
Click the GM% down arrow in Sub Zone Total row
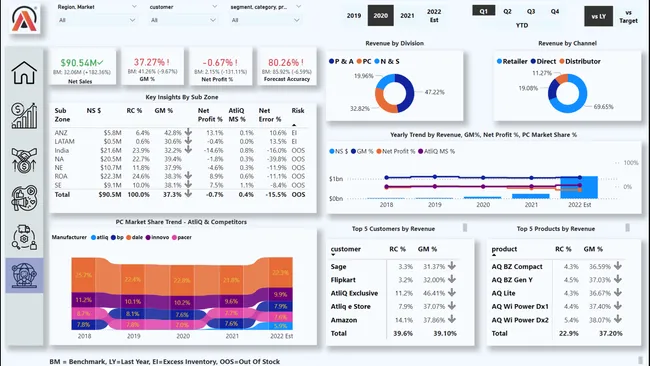pos(188,194)
